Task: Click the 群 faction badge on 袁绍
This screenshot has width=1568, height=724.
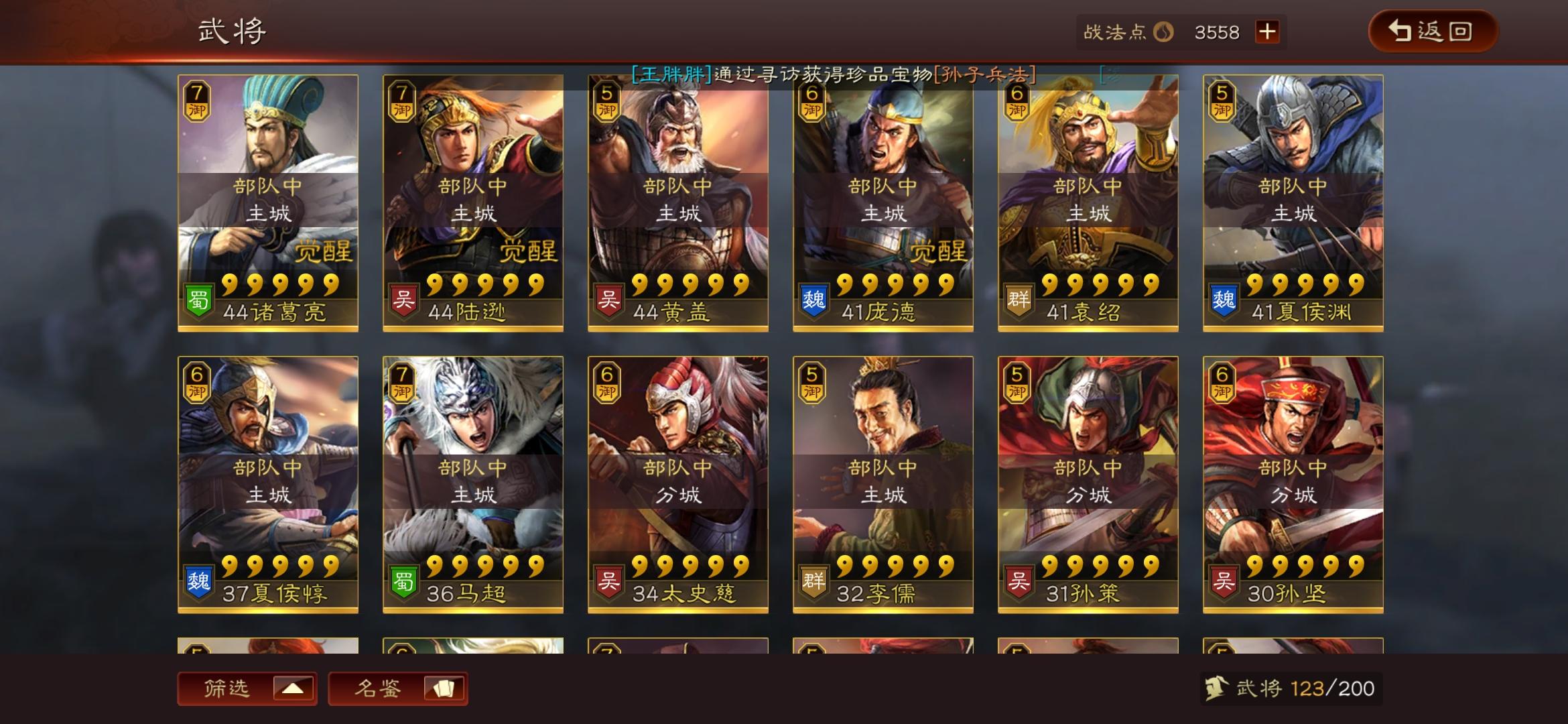Action: point(1019,300)
